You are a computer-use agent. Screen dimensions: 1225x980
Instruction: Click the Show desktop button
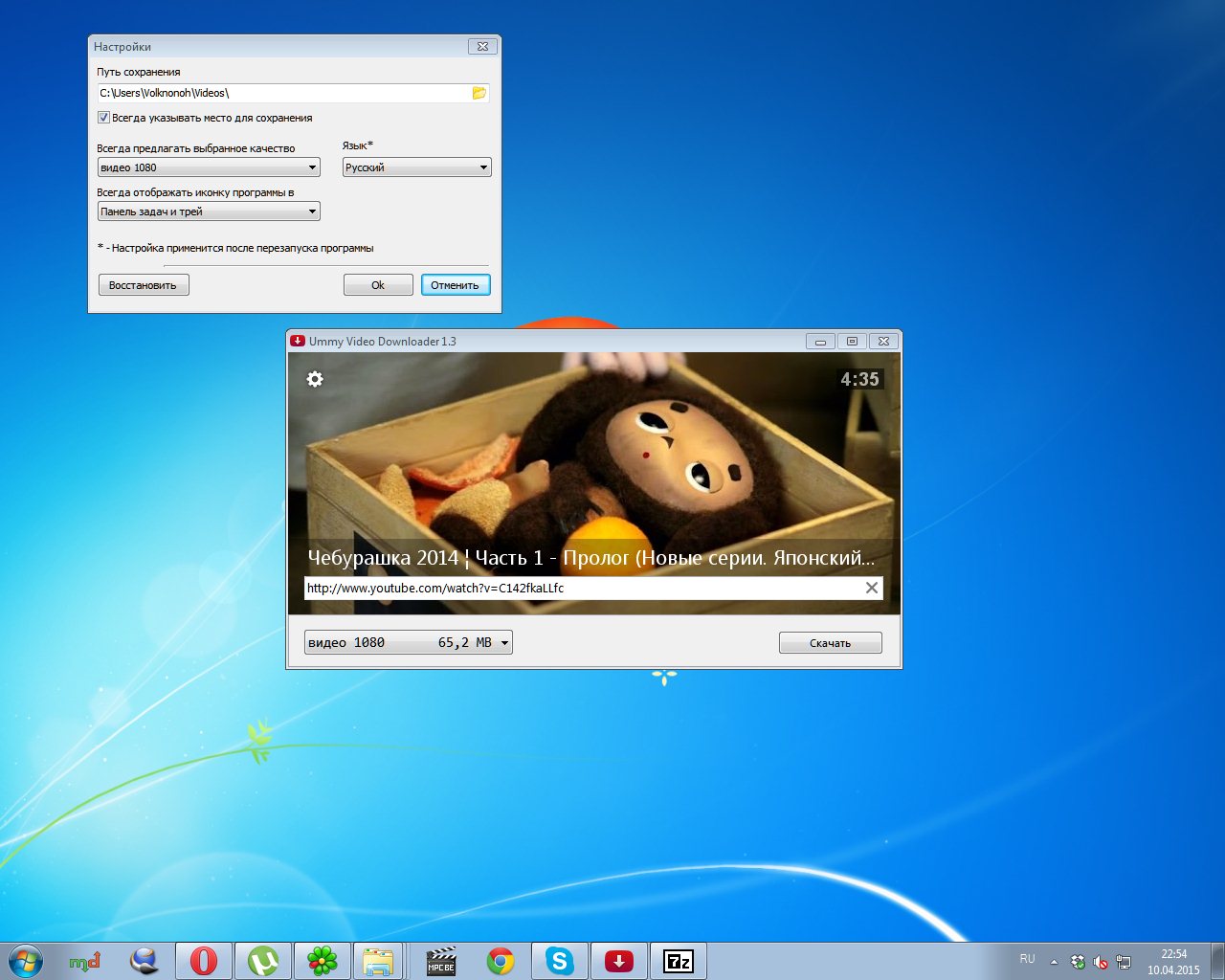(x=1217, y=961)
